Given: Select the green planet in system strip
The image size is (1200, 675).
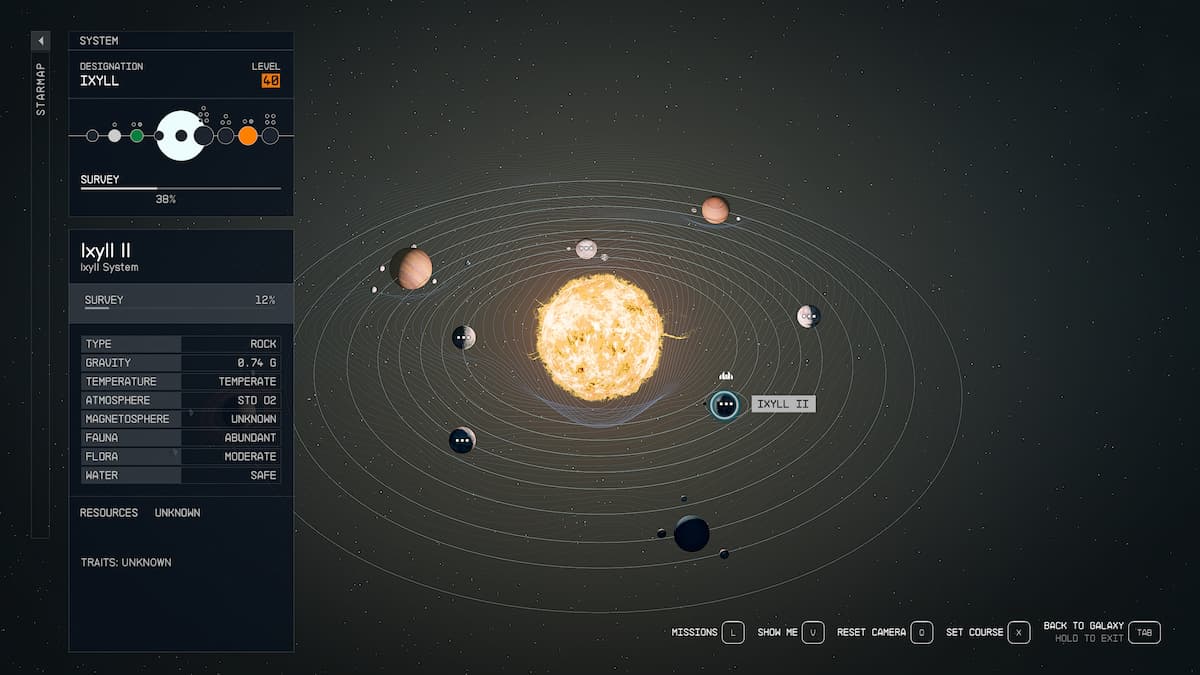Looking at the screenshot, I should pyautogui.click(x=137, y=135).
